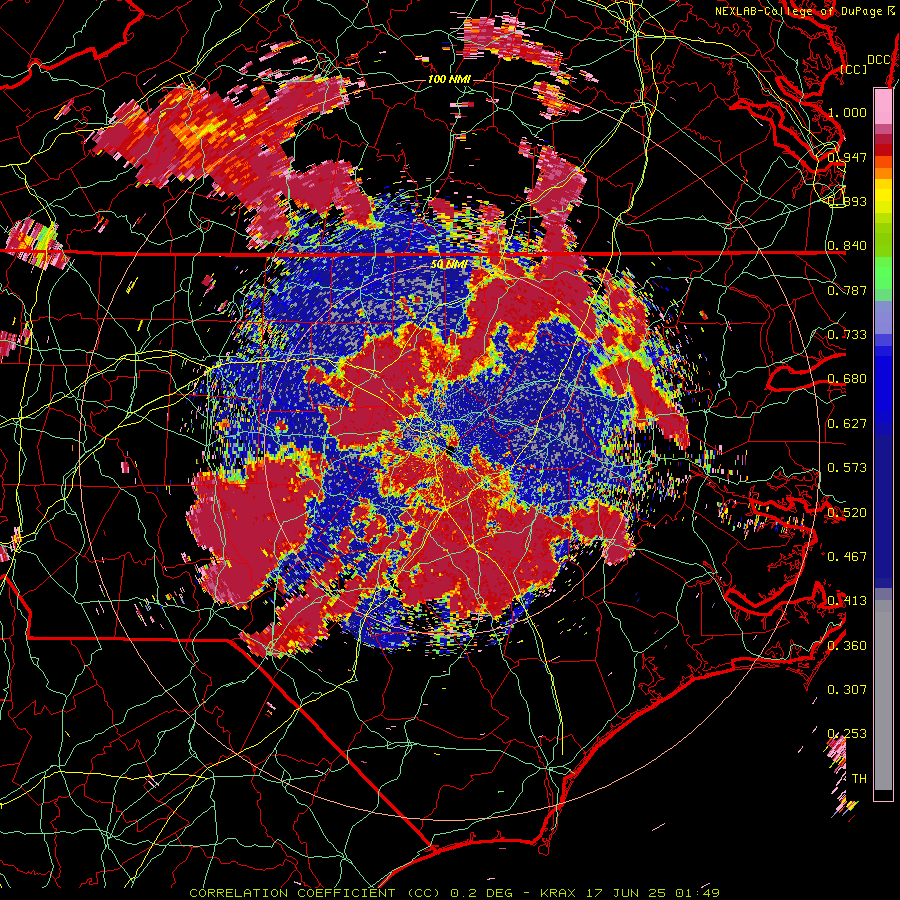The height and width of the screenshot is (900, 900).
Task: Click the 0.253 legend value
Action: click(847, 734)
